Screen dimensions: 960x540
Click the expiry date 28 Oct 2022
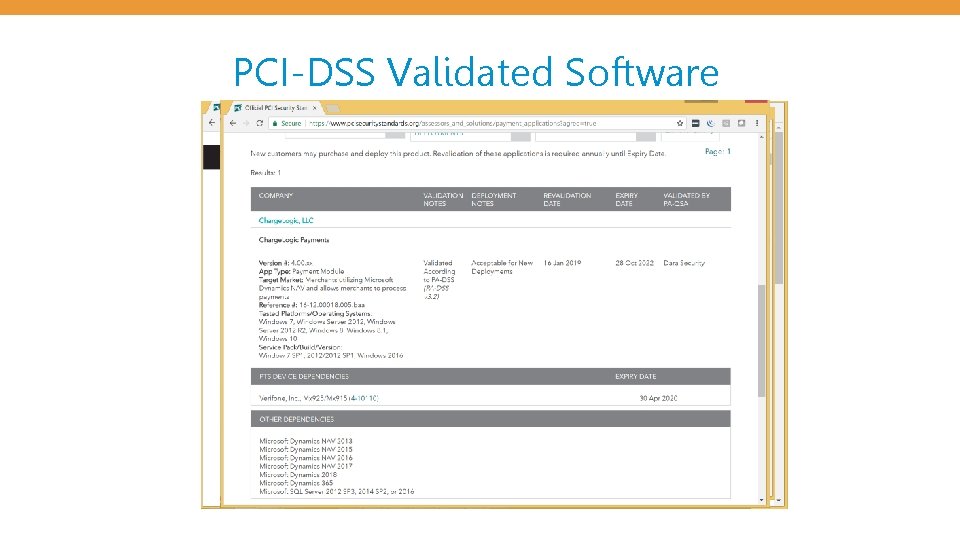(x=634, y=263)
